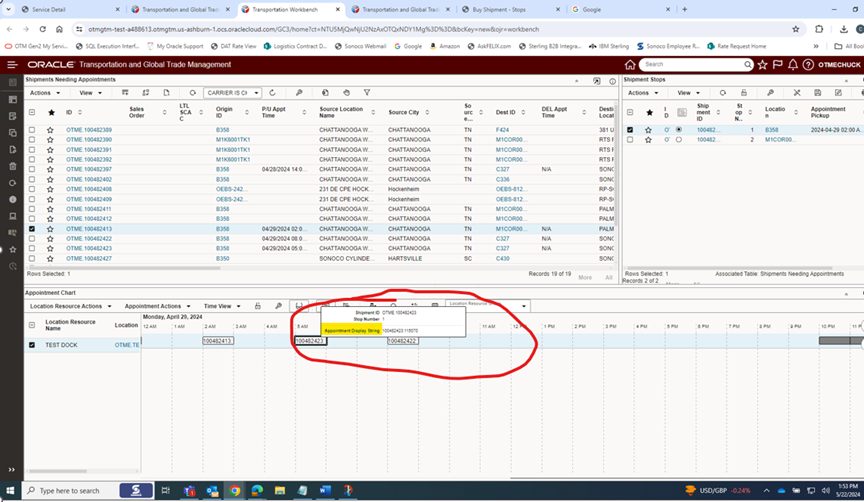Star shipment OTME.100482389 as favorite
The width and height of the screenshot is (864, 502).
(50, 130)
